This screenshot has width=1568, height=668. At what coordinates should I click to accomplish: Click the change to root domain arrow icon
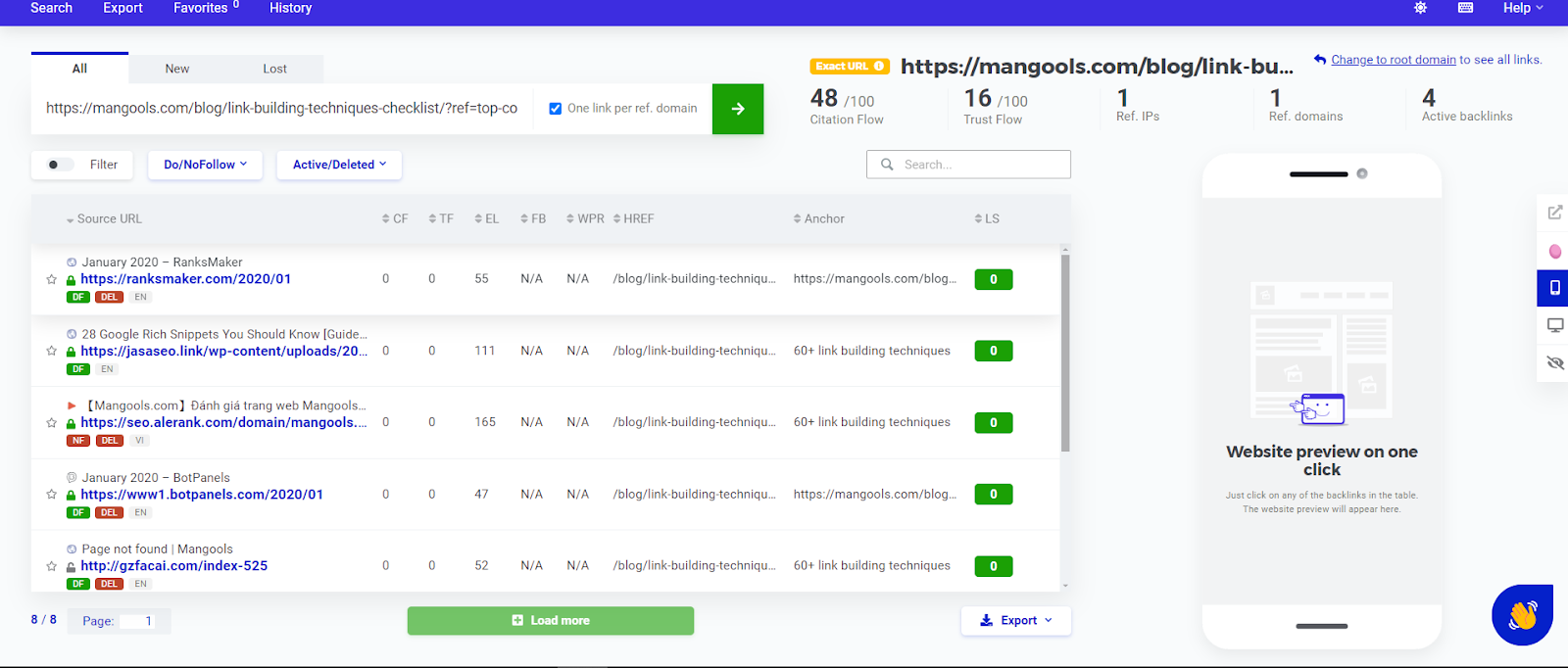(x=1320, y=60)
